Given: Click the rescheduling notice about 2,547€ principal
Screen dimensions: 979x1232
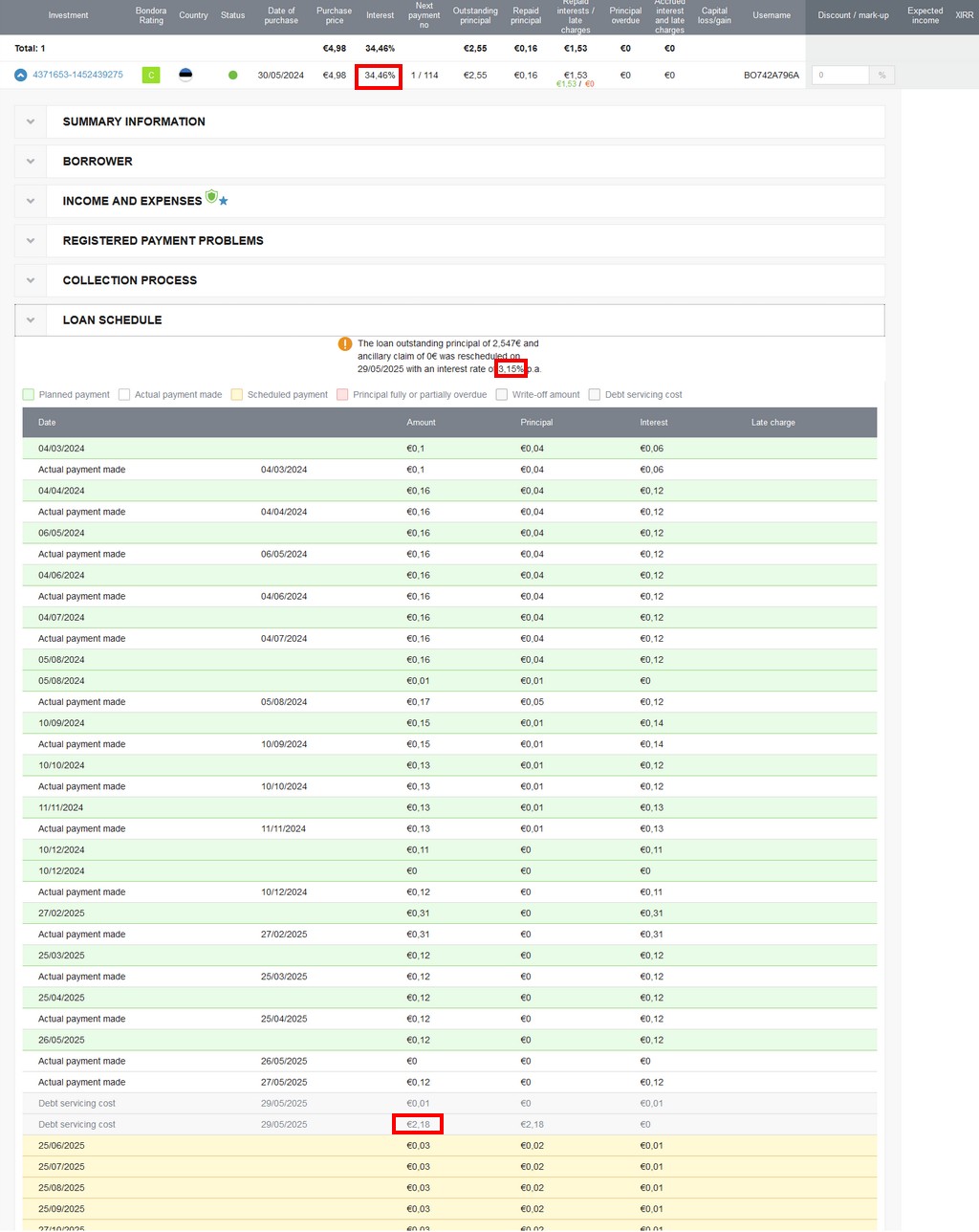Looking at the screenshot, I should coord(449,356).
